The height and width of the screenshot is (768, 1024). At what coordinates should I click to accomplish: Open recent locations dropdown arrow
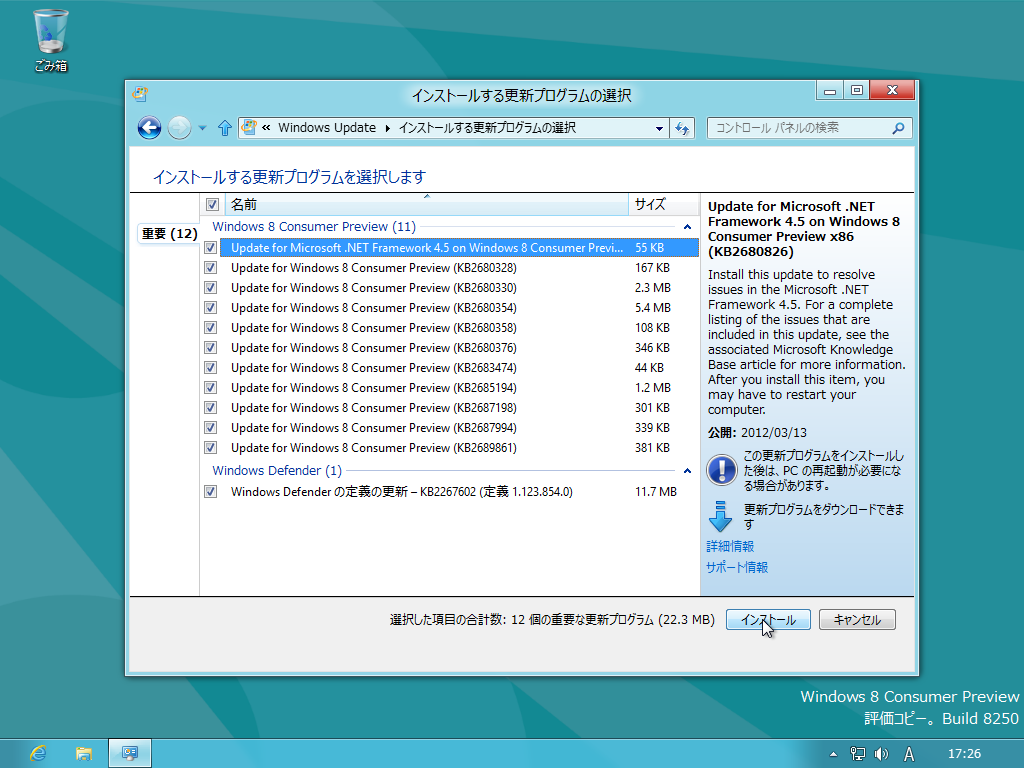(x=202, y=128)
